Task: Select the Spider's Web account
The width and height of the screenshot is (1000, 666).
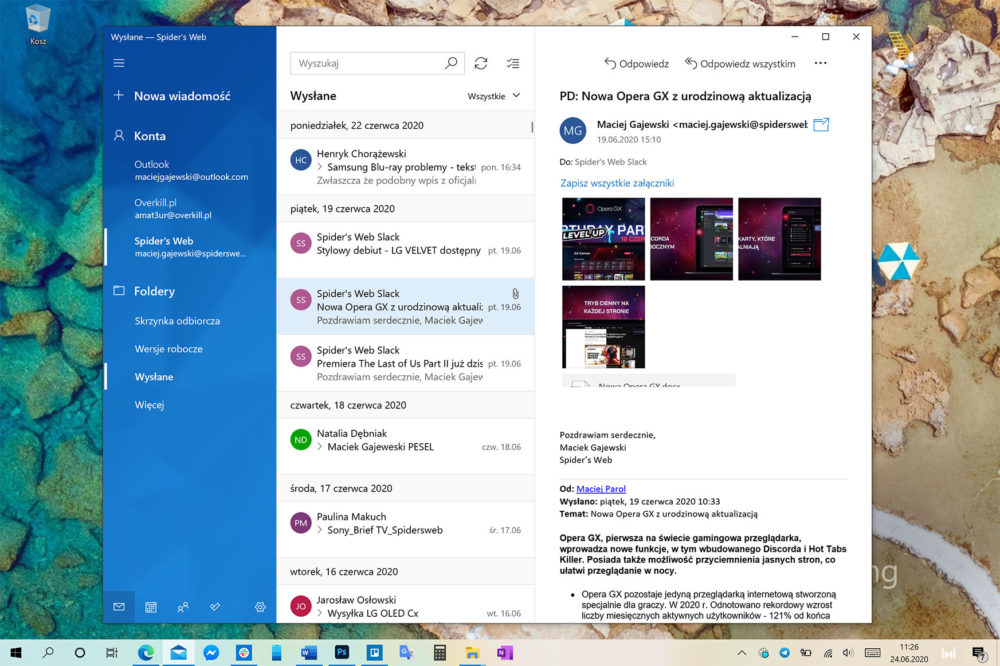Action: (190, 246)
